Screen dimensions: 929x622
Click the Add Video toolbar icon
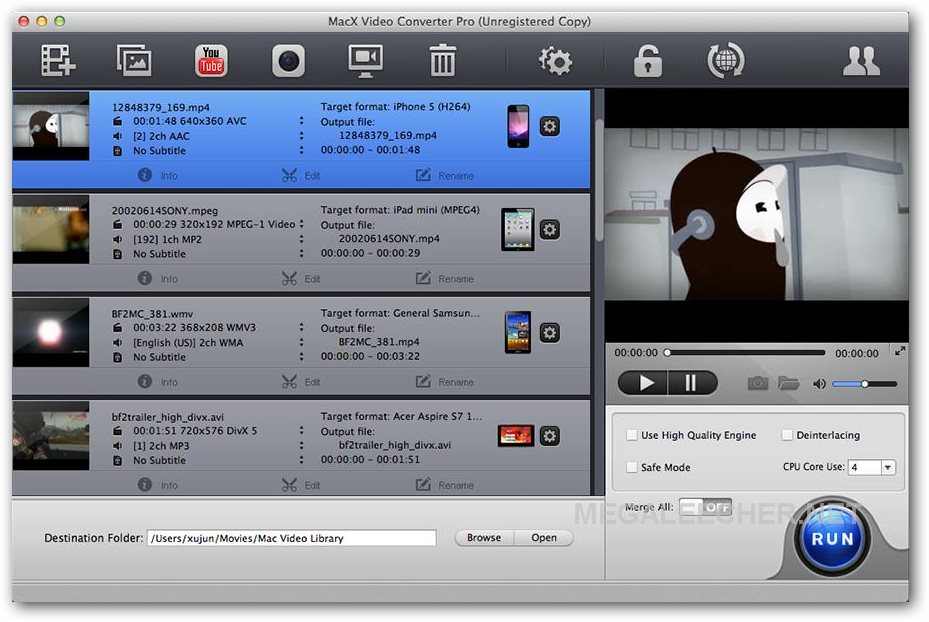point(58,60)
